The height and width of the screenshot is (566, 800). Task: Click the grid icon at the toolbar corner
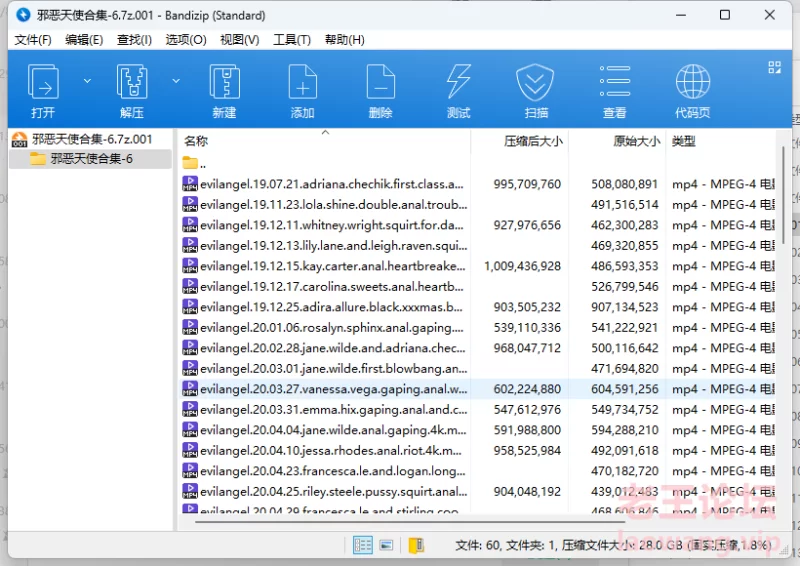(x=774, y=67)
